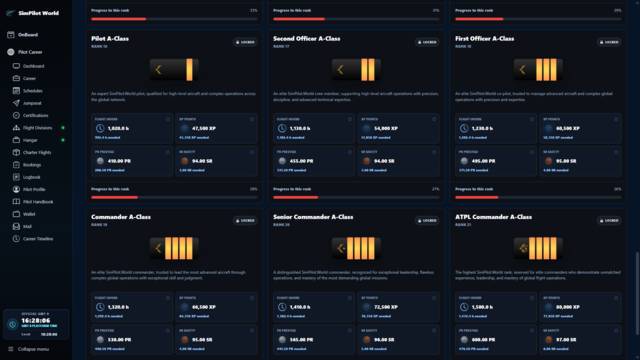
Task: Click the ATPL Commander A-Class insignia
Action: 538,248
